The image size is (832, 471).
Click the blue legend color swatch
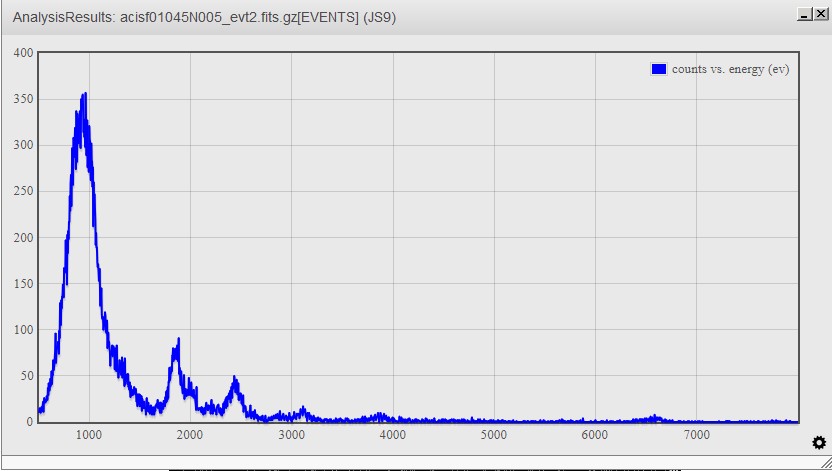tap(658, 69)
